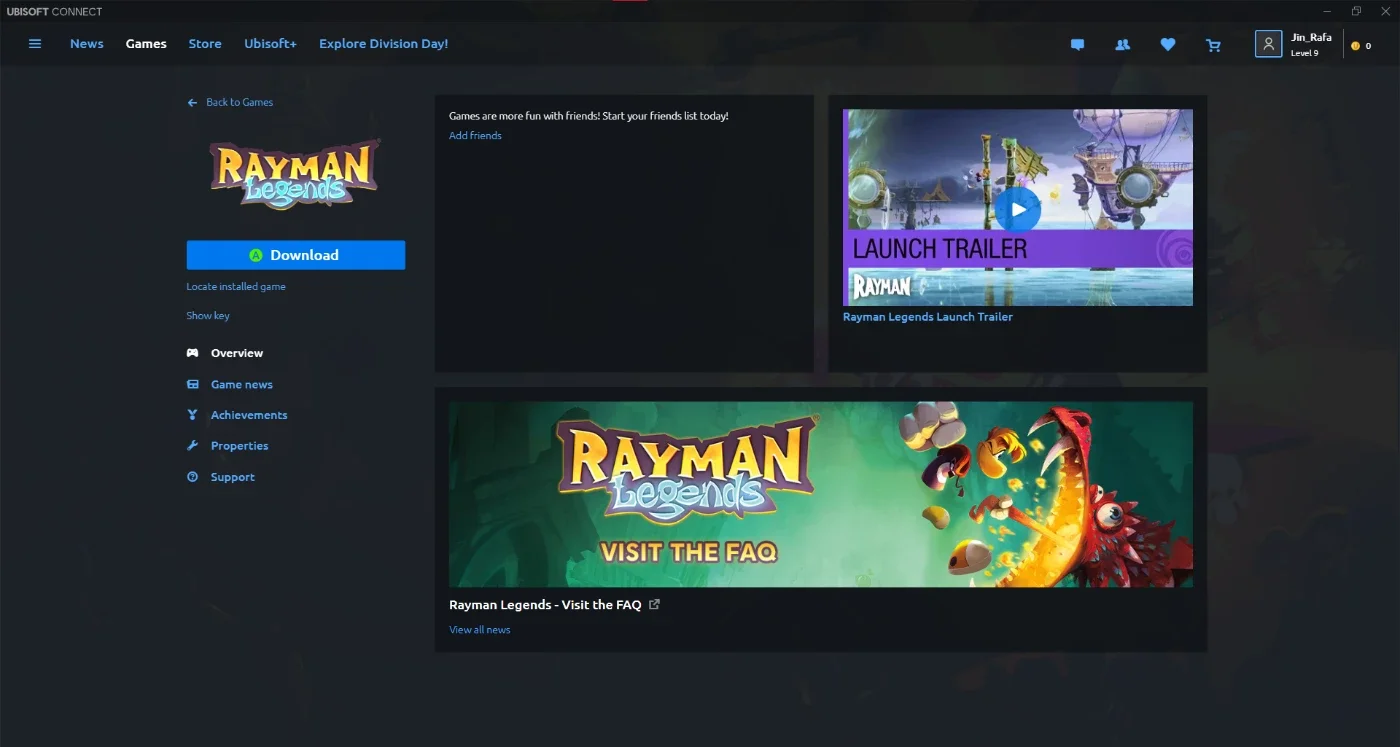Screen dimensions: 1400x747
Task: Click the Level 9 label
Action: pyautogui.click(x=1304, y=54)
